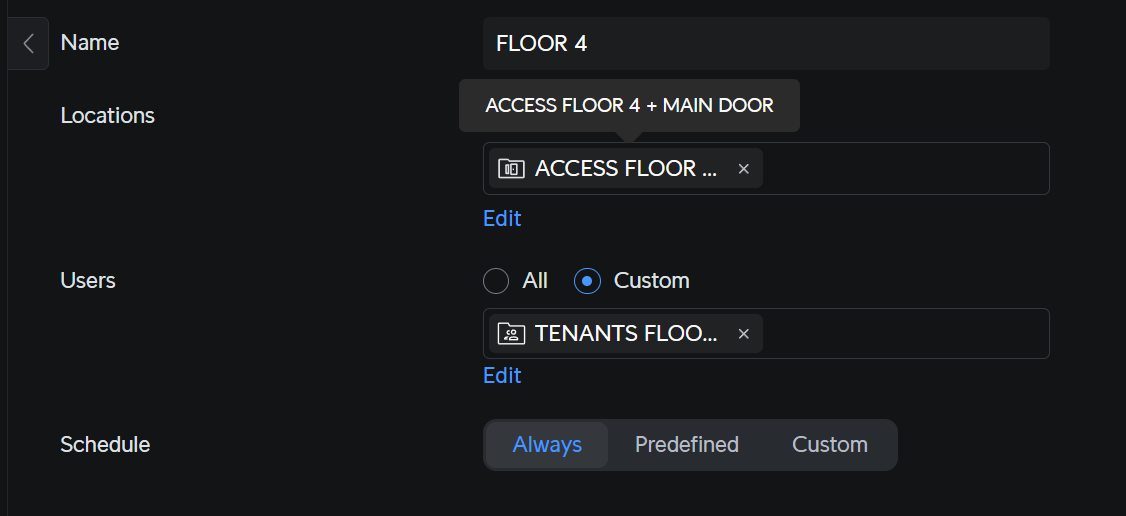Open Edit link under Locations
Screen dimensions: 1126x516
pyautogui.click(x=502, y=218)
